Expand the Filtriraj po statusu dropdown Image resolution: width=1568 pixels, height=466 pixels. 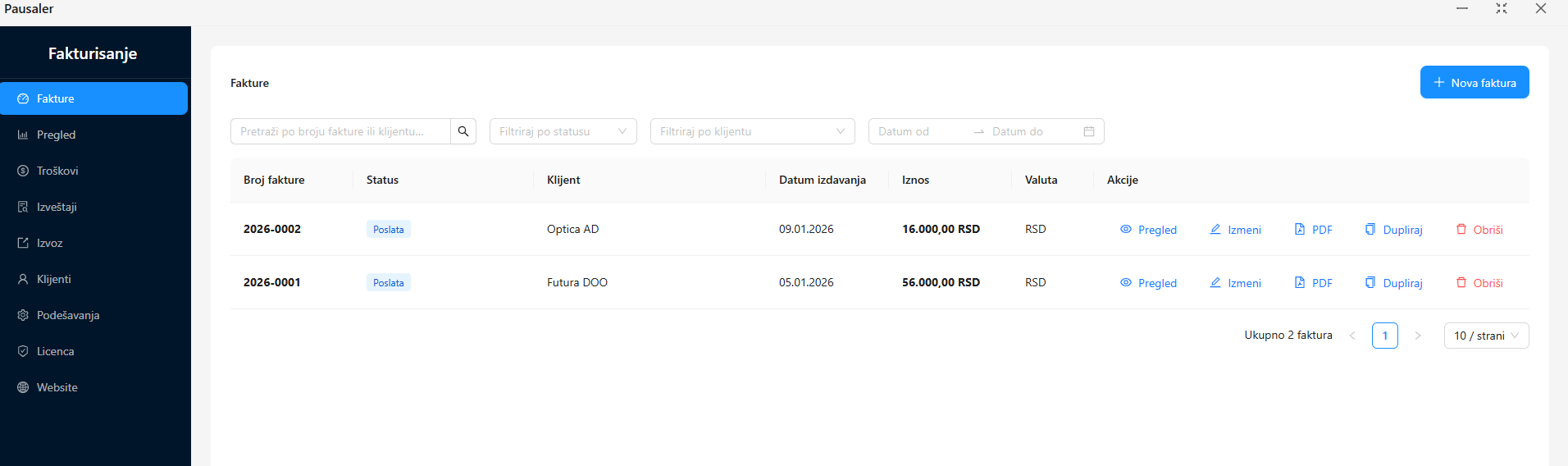563,131
